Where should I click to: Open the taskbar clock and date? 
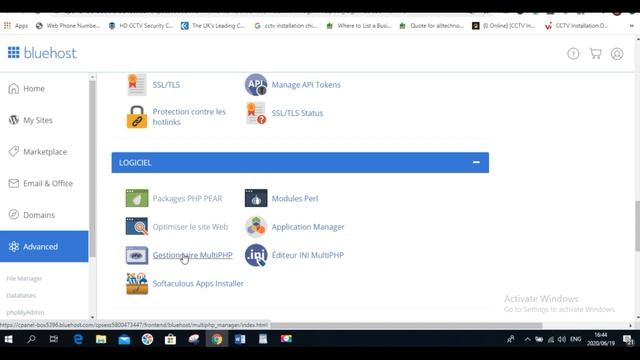(x=601, y=339)
